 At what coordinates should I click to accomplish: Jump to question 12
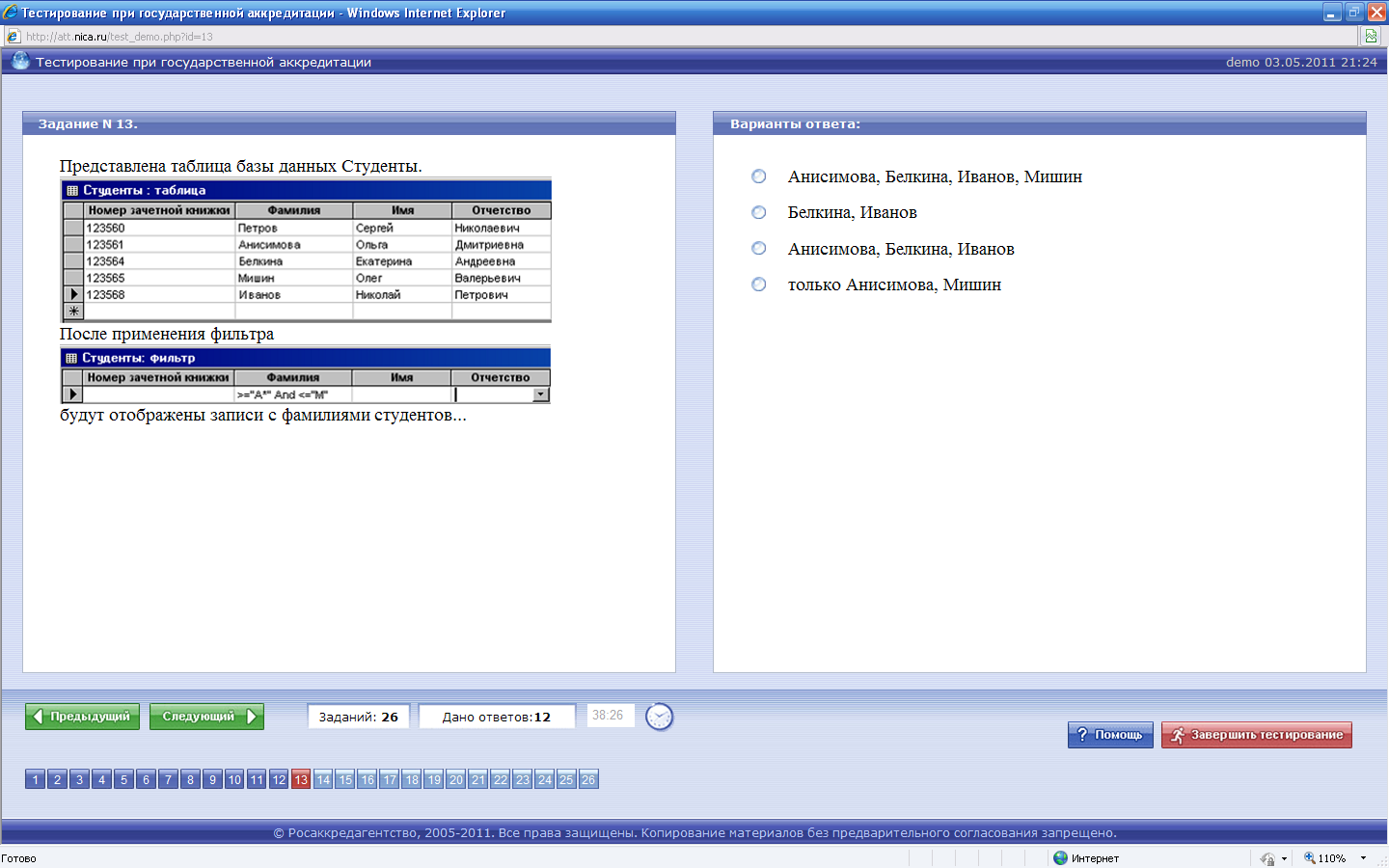pyautogui.click(x=279, y=779)
